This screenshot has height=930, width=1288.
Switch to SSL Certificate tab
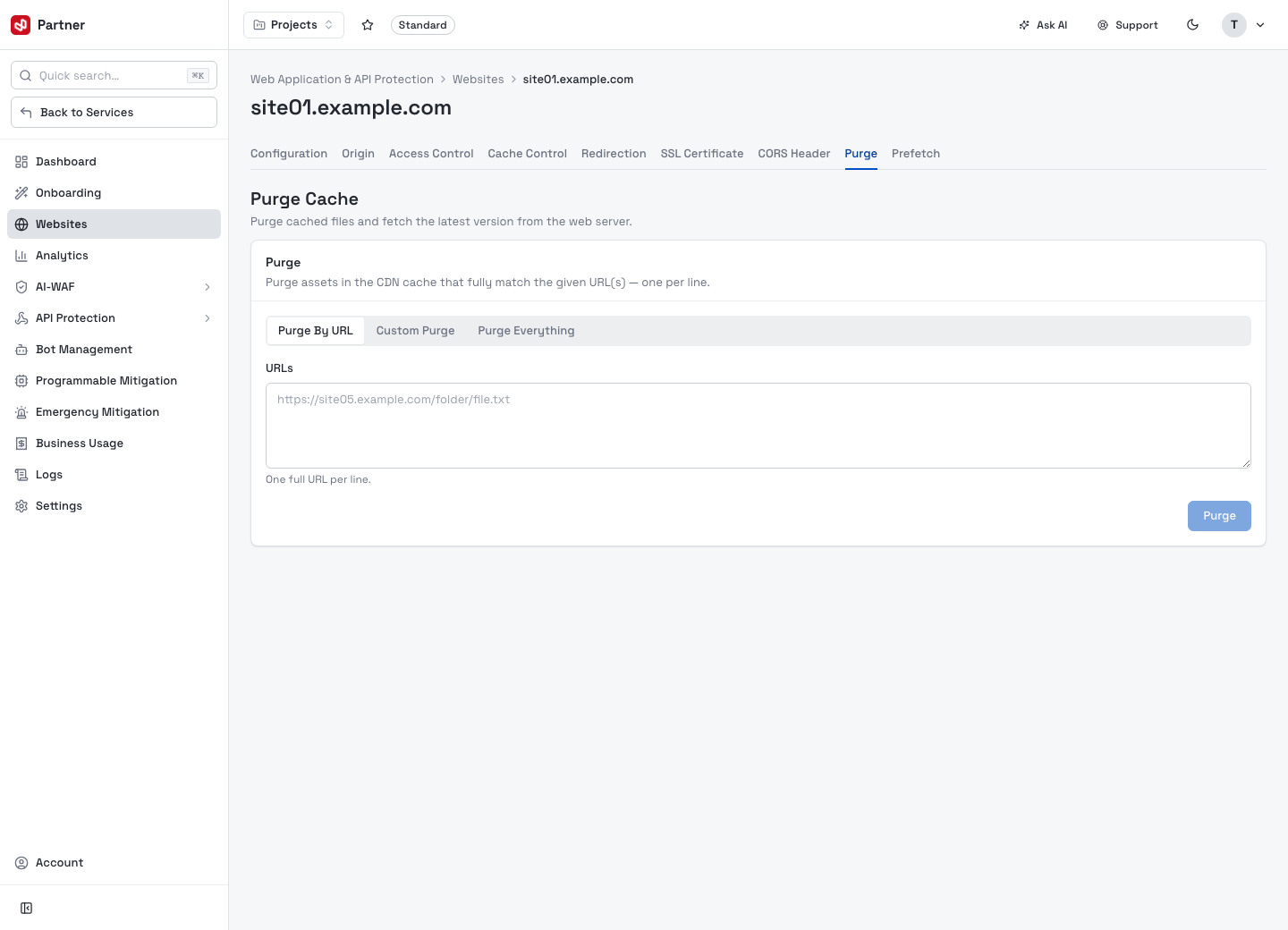pos(702,154)
